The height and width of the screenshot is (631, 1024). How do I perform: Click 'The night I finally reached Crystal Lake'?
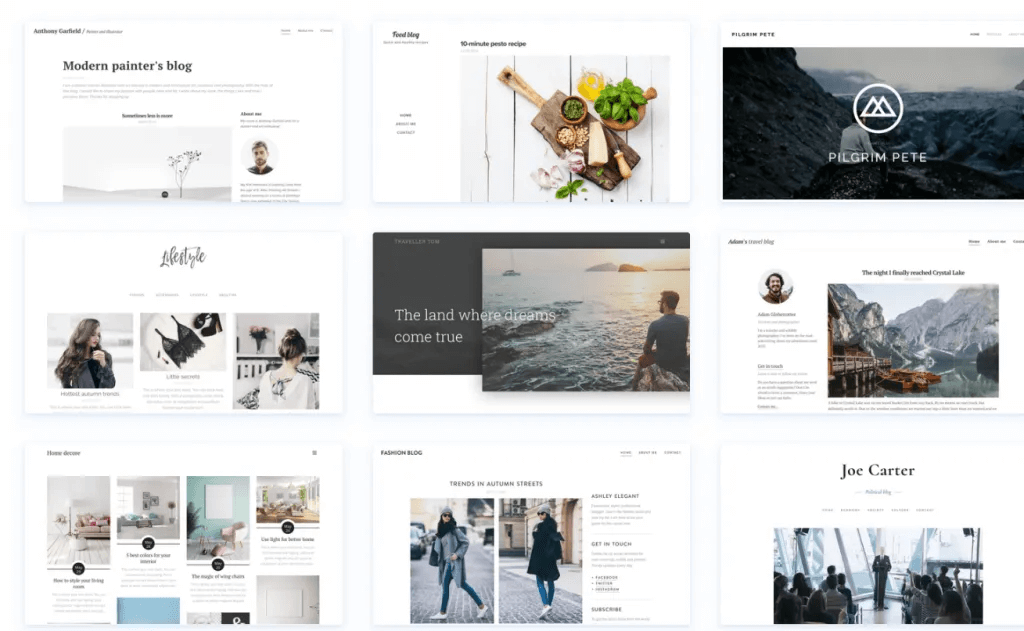(x=913, y=272)
